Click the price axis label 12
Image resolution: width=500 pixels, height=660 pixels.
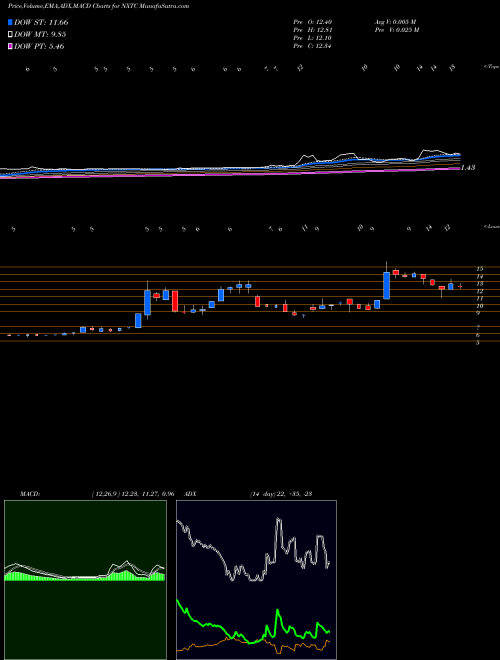point(479,291)
